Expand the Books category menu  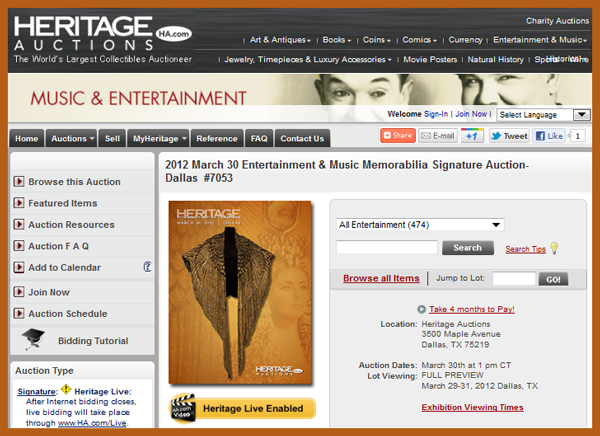click(337, 40)
